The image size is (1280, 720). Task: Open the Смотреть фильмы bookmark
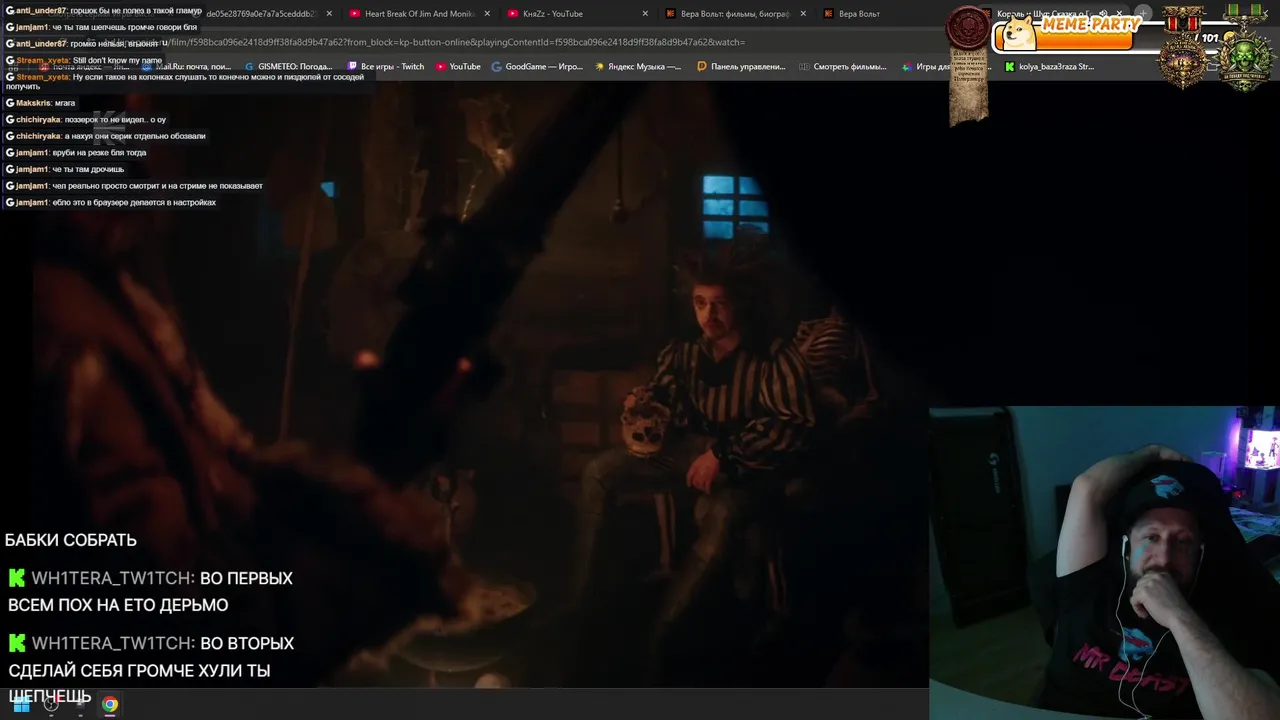tap(843, 67)
